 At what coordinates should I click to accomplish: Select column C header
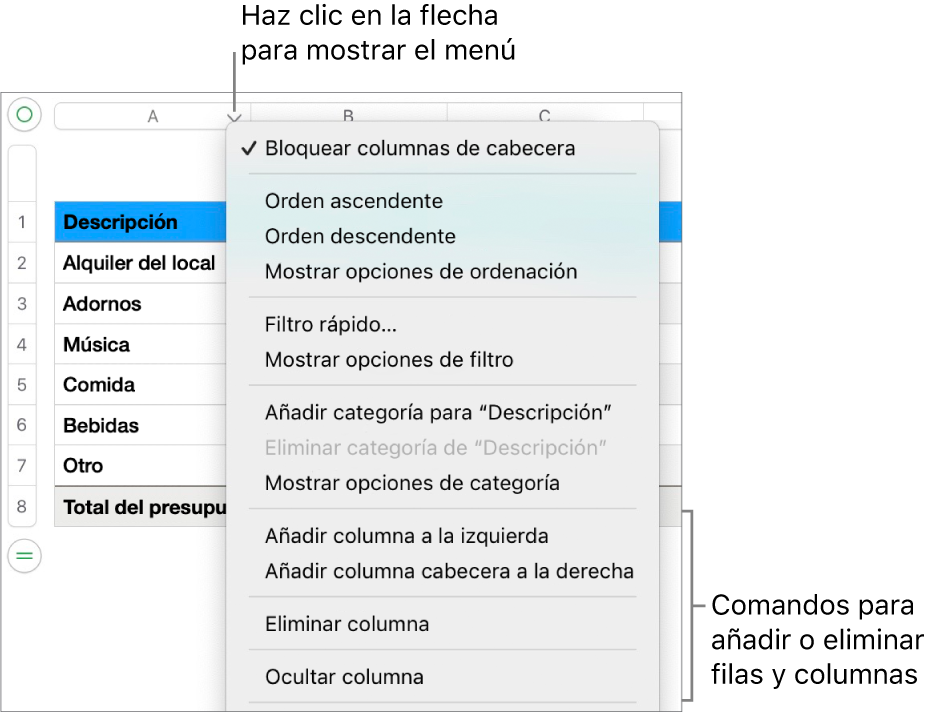click(544, 114)
